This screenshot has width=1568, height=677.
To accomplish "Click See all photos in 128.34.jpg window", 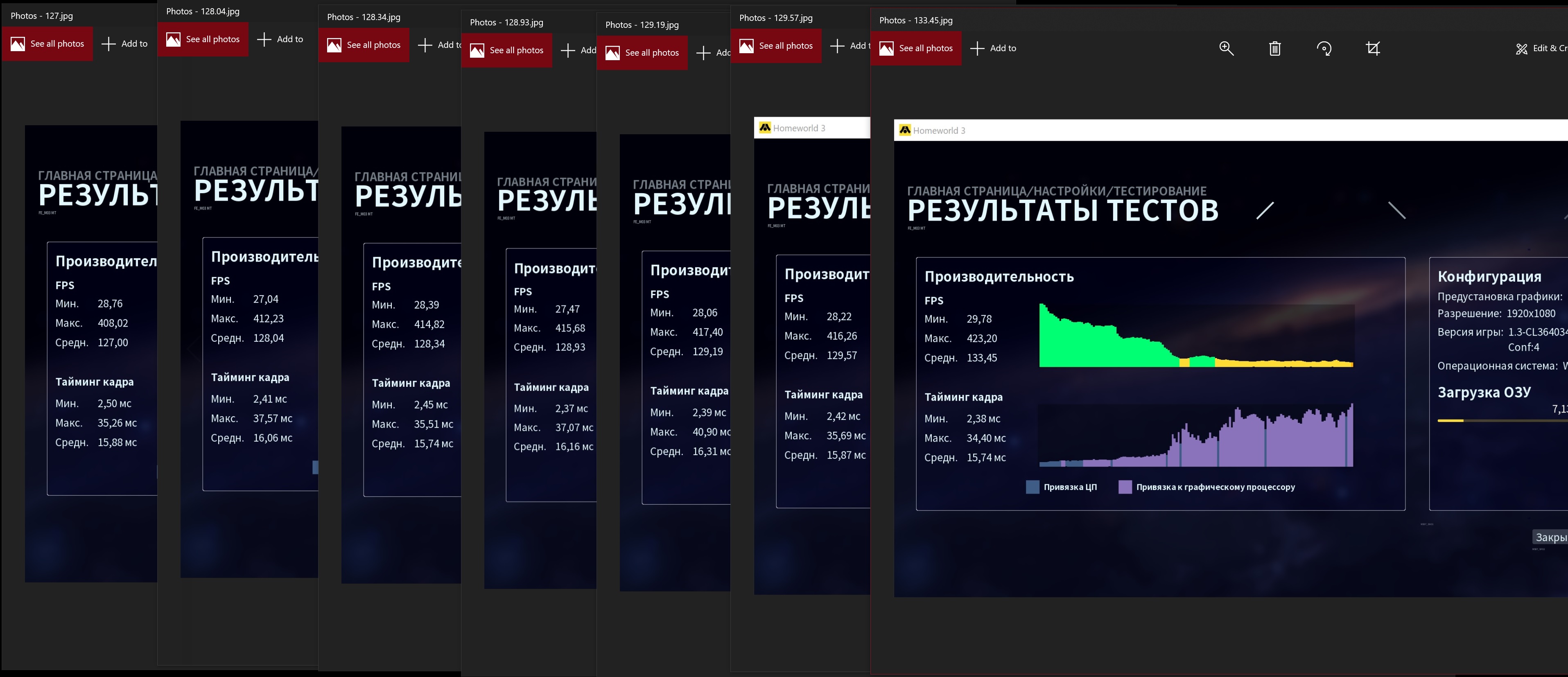I will click(364, 45).
